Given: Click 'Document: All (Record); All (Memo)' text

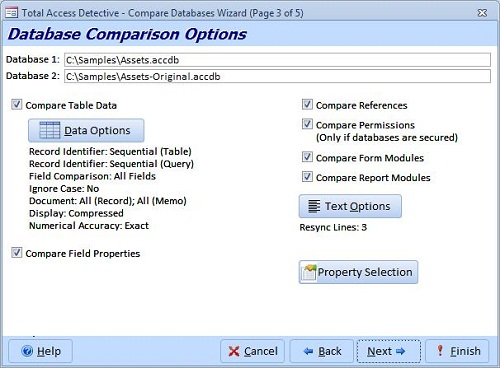Looking at the screenshot, I should tap(108, 201).
